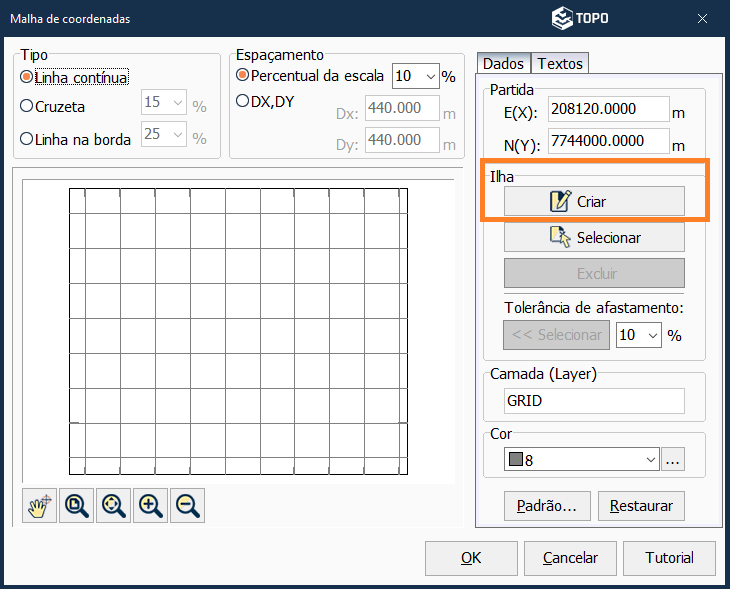Choose the Linha na borda type
The height and width of the screenshot is (589, 731).
click(x=27, y=140)
